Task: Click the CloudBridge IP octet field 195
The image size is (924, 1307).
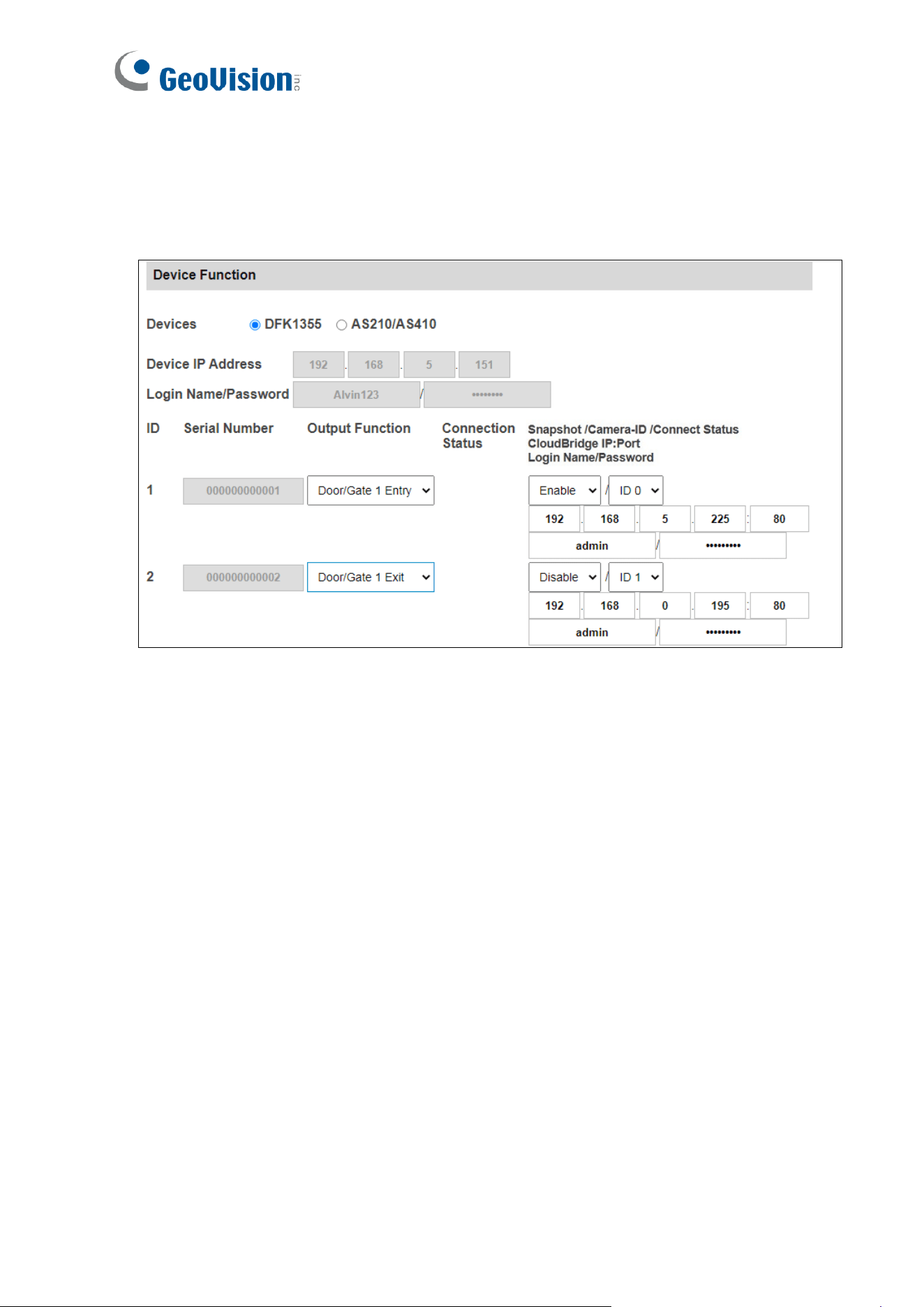Action: click(x=720, y=605)
